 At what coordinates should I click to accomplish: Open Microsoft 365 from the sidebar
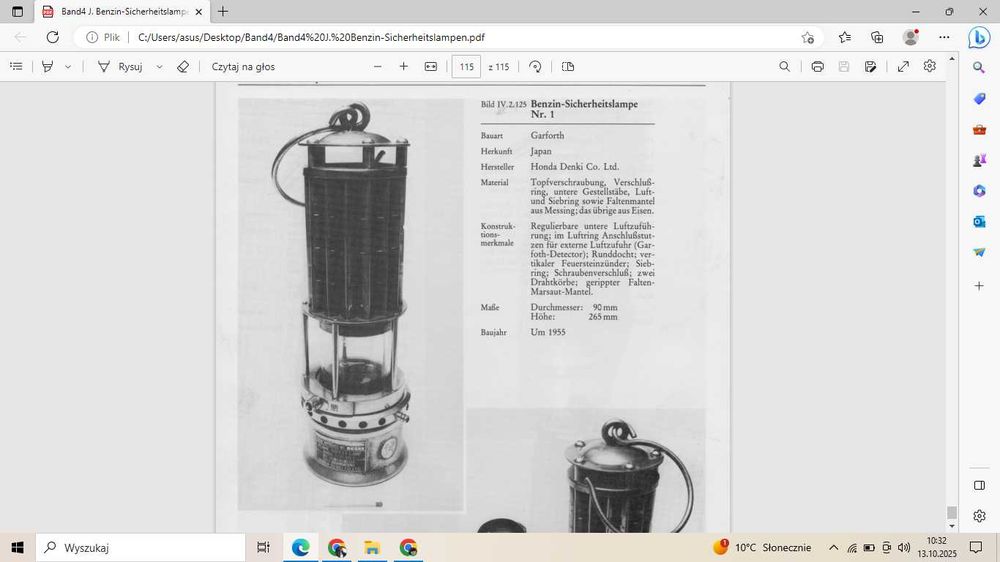(979, 191)
